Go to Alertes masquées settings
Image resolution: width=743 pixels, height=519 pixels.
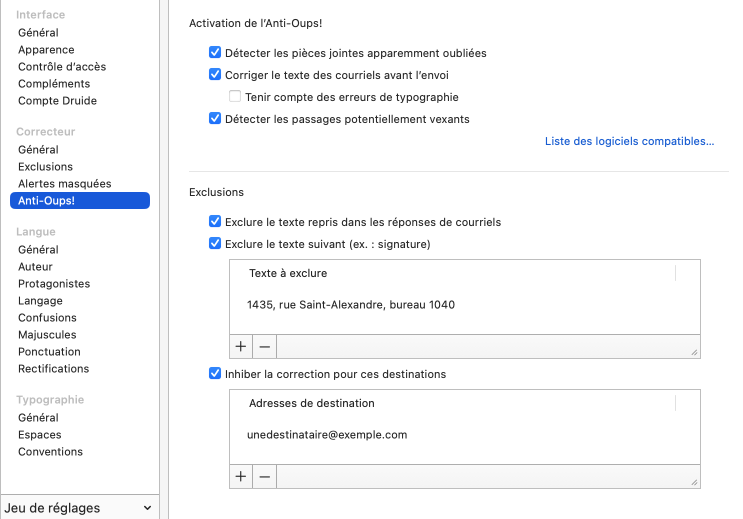[x=64, y=184]
